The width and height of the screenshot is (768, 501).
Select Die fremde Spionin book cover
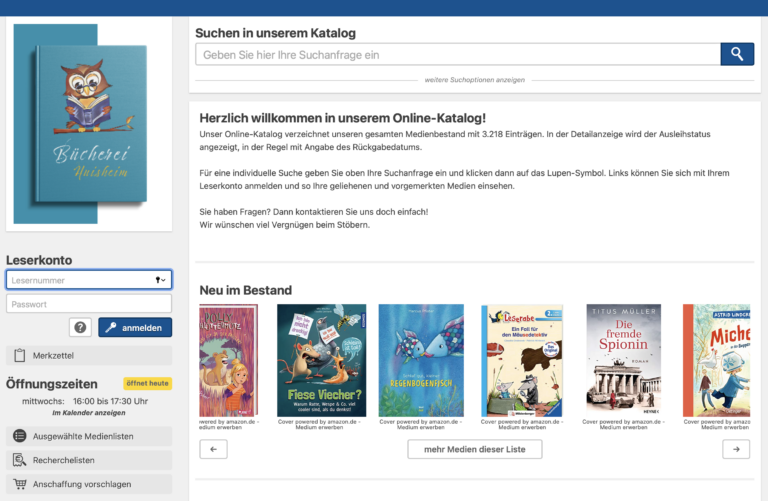point(623,359)
